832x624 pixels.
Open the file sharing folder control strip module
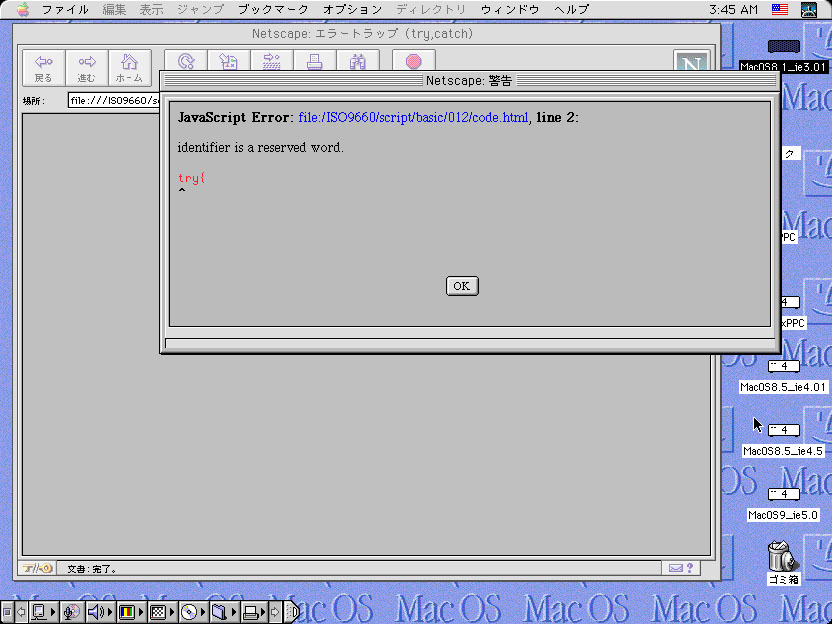[223, 612]
